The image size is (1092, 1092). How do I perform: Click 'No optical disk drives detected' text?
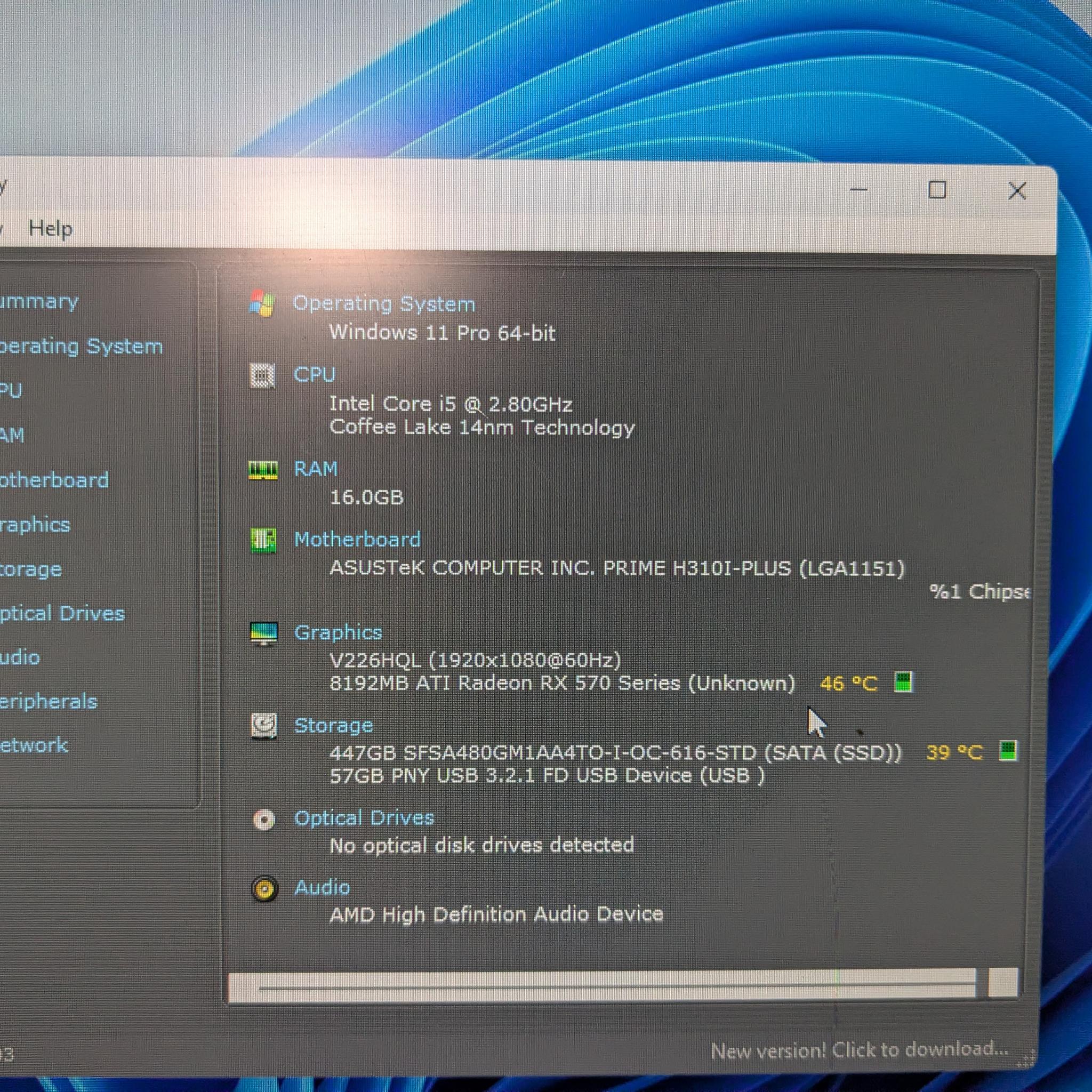(481, 846)
